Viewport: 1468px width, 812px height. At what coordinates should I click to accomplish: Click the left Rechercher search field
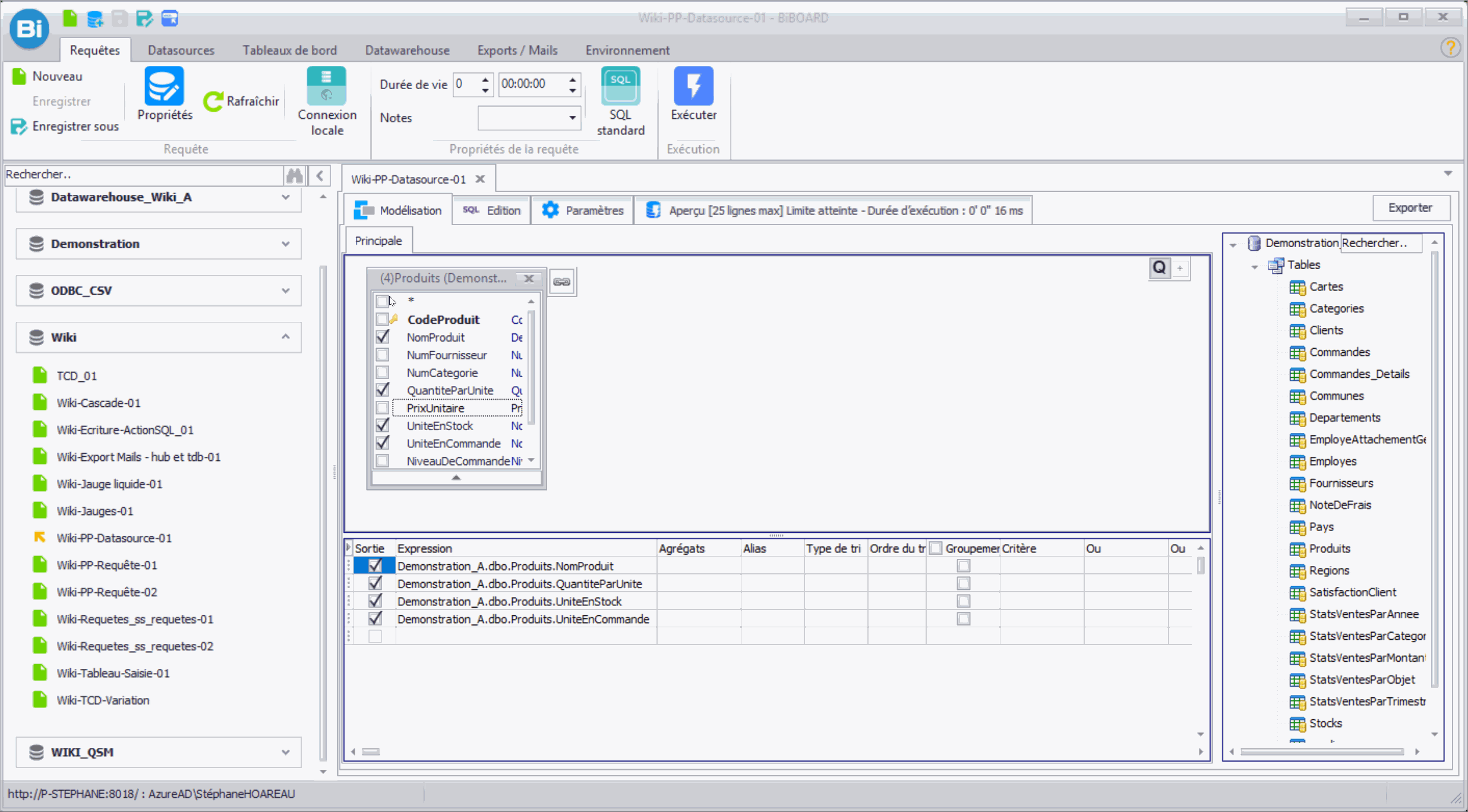[143, 175]
